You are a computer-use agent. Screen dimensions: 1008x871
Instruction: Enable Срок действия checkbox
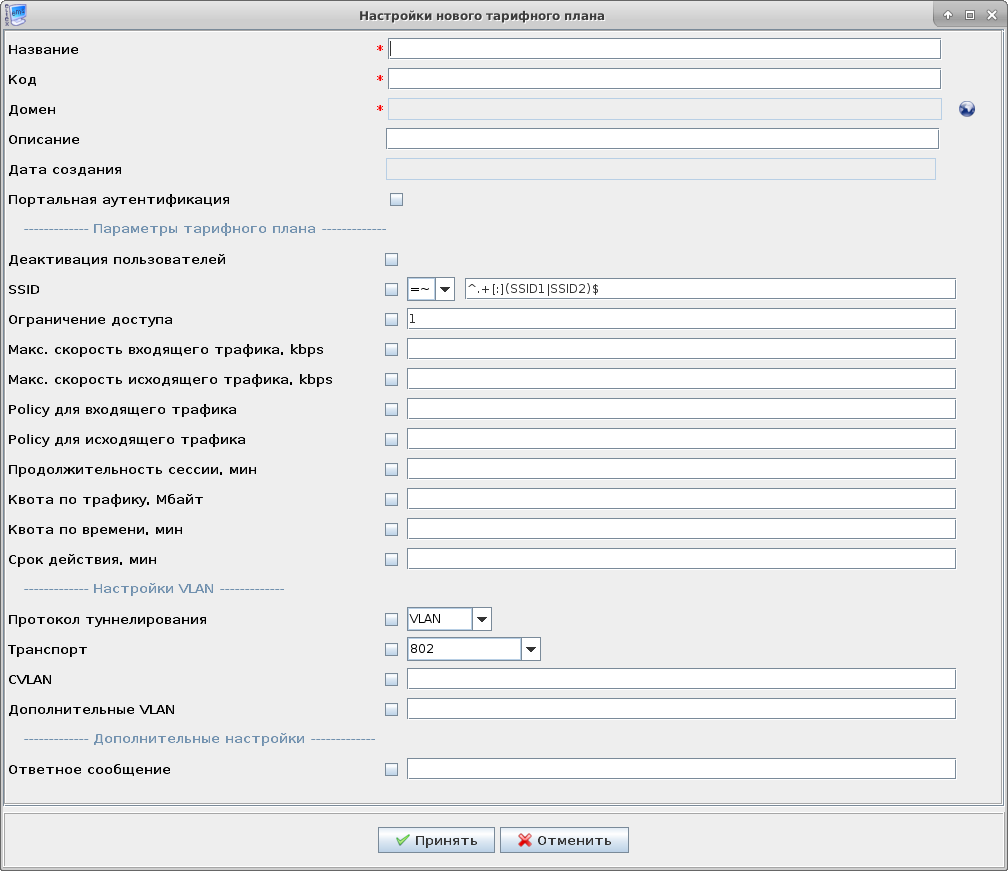pos(392,559)
